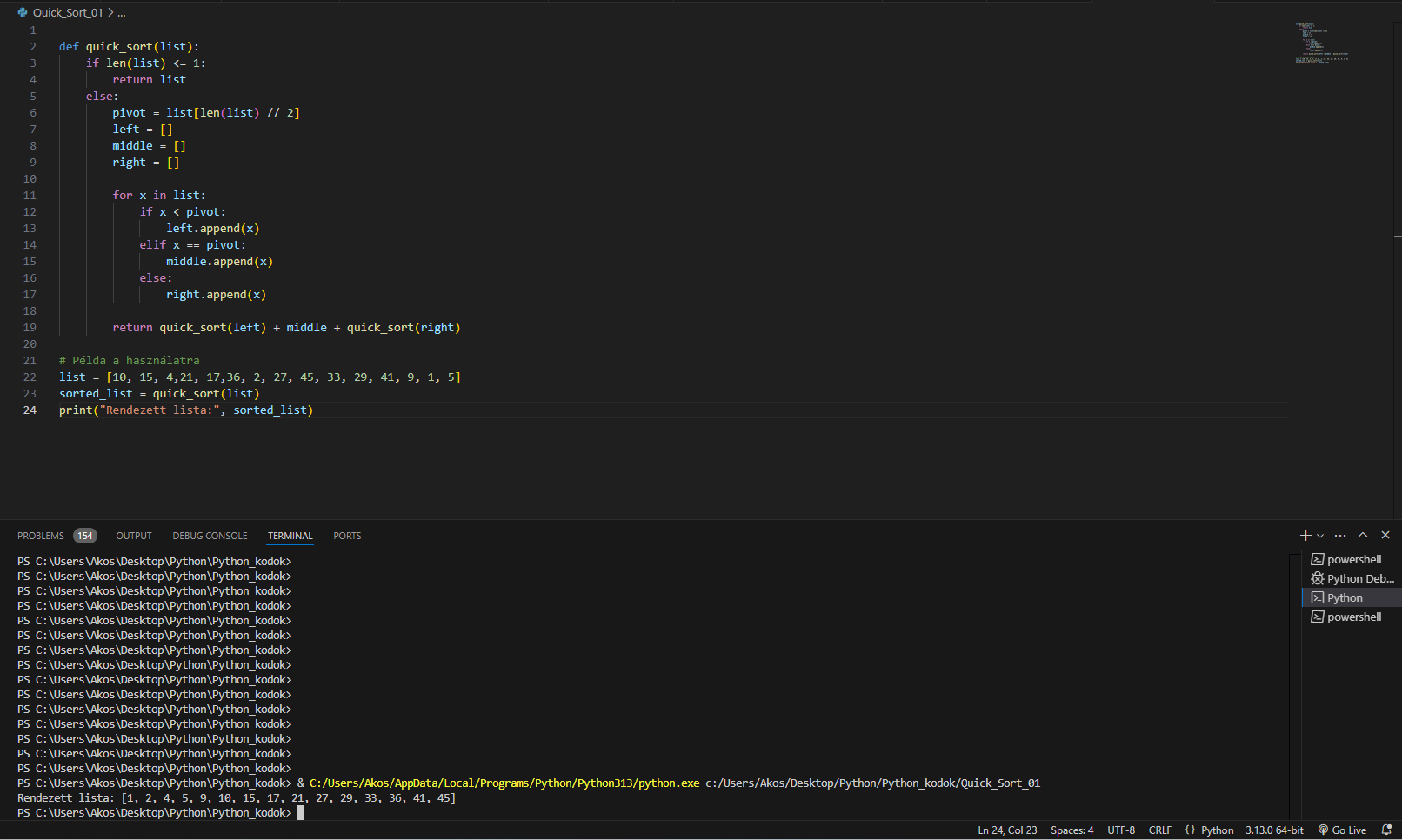Image resolution: width=1402 pixels, height=840 pixels.
Task: Change CRLF end of line sequence
Action: (1159, 830)
